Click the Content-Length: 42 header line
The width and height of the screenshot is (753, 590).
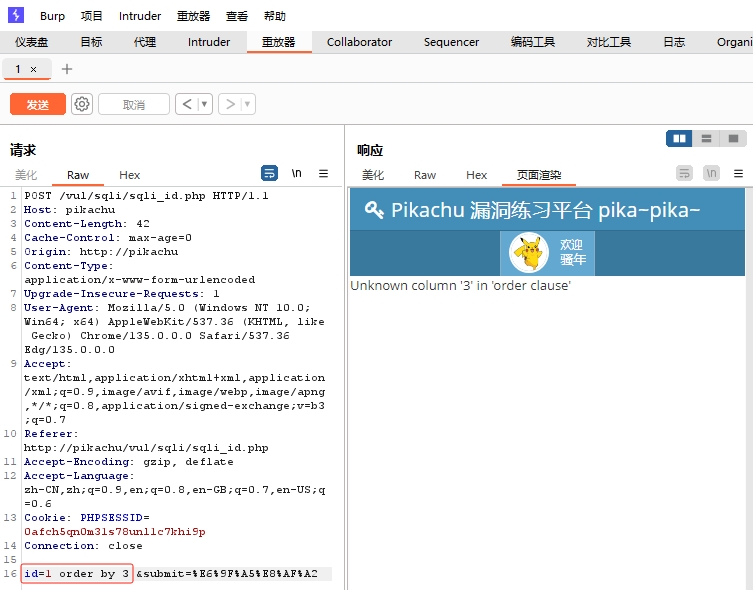point(87,224)
